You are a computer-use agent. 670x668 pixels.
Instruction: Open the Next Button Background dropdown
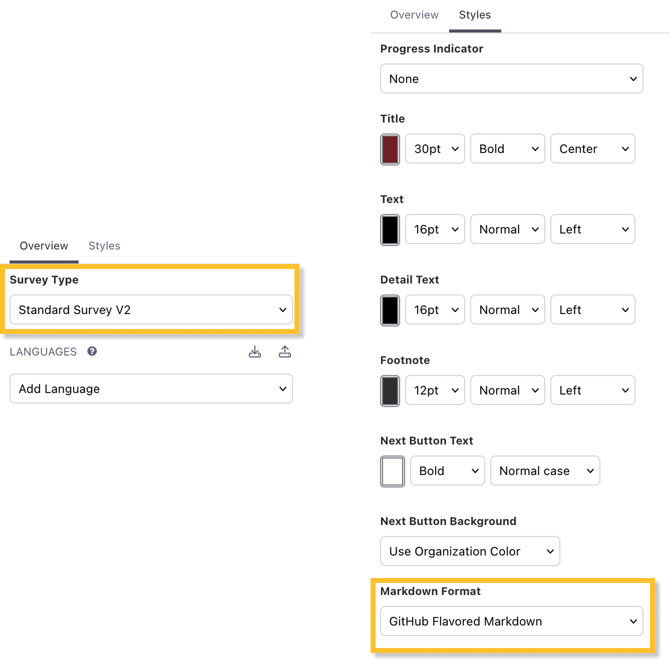[x=470, y=551]
